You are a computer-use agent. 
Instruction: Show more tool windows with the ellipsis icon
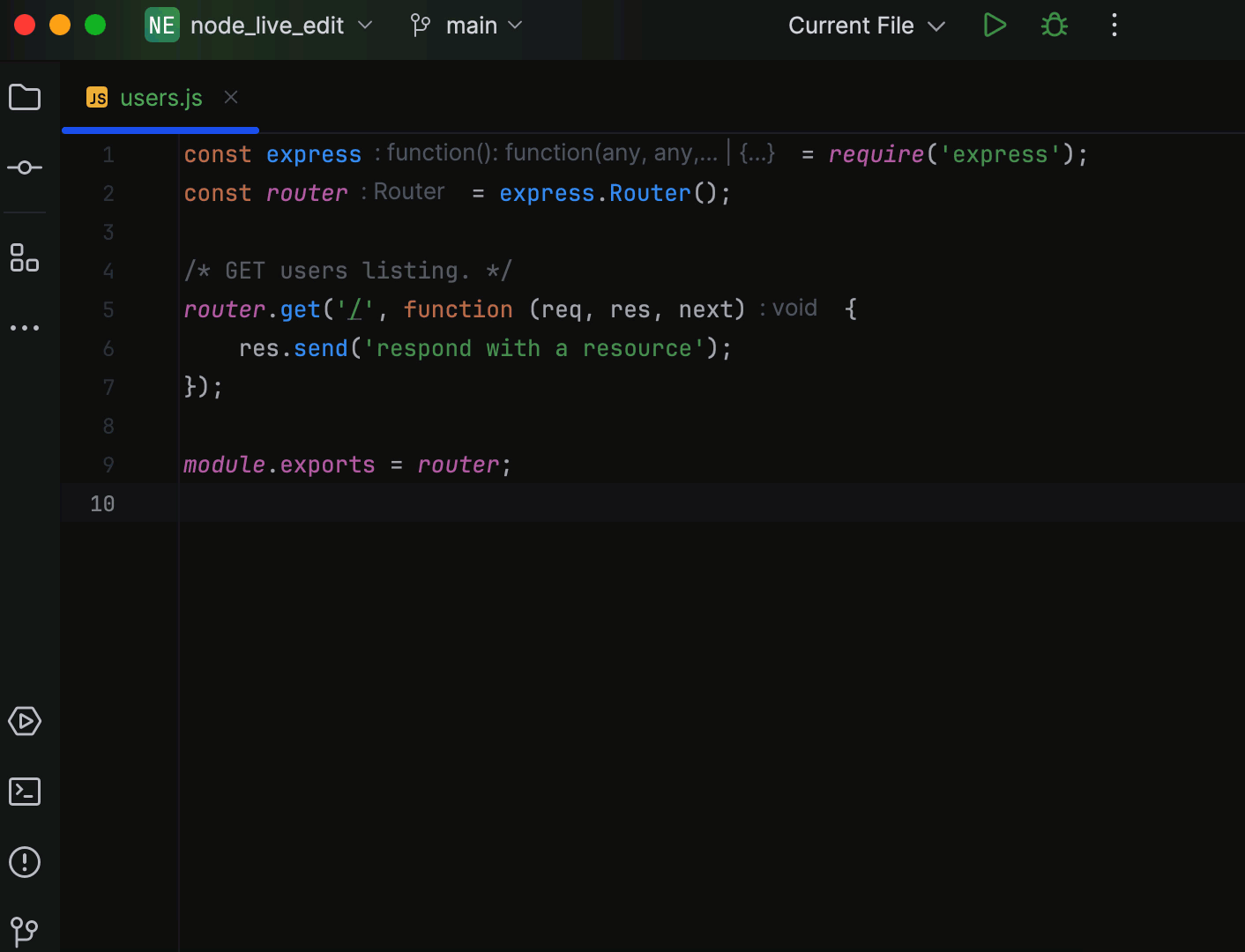pyautogui.click(x=25, y=327)
